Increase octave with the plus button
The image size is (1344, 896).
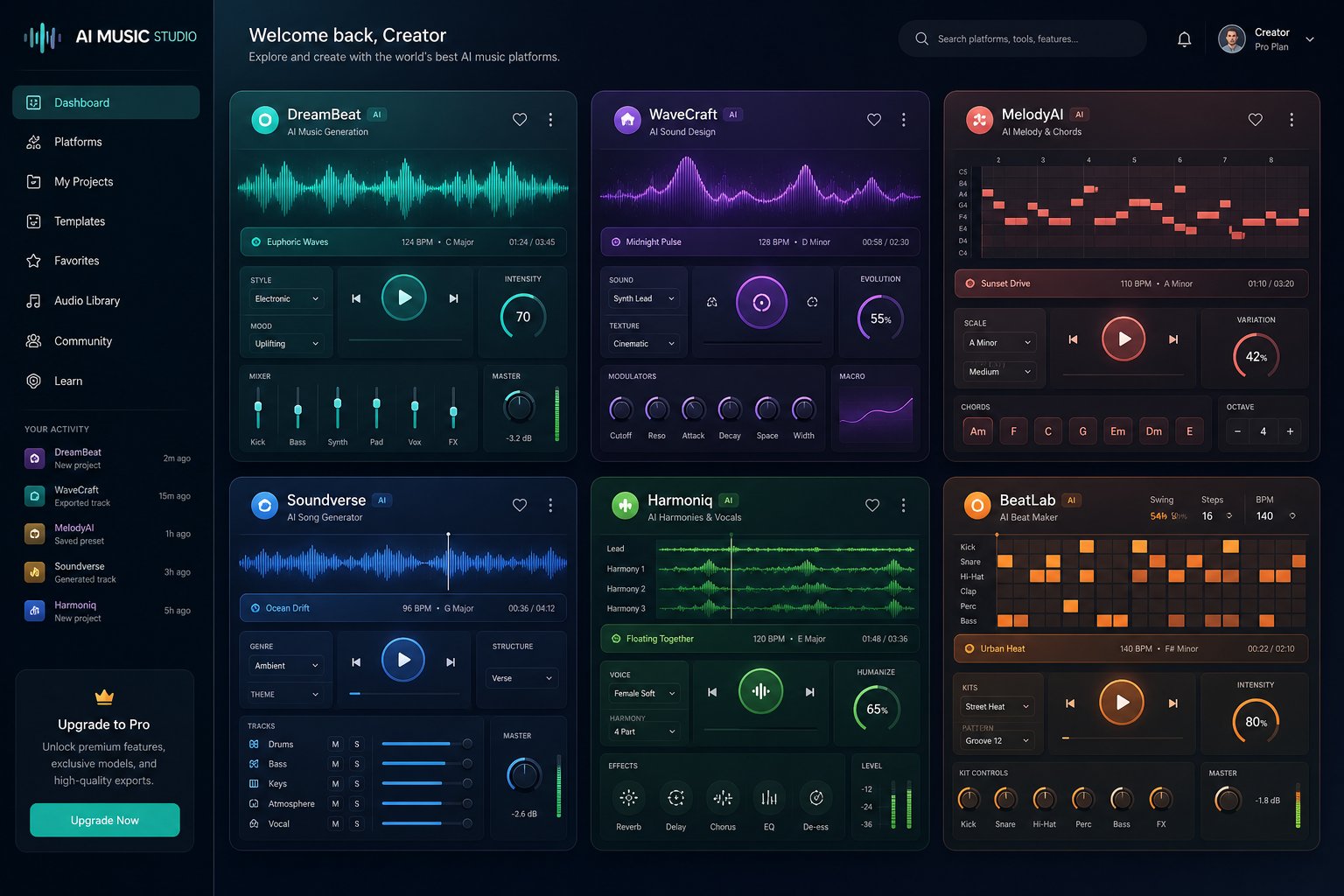[1290, 431]
